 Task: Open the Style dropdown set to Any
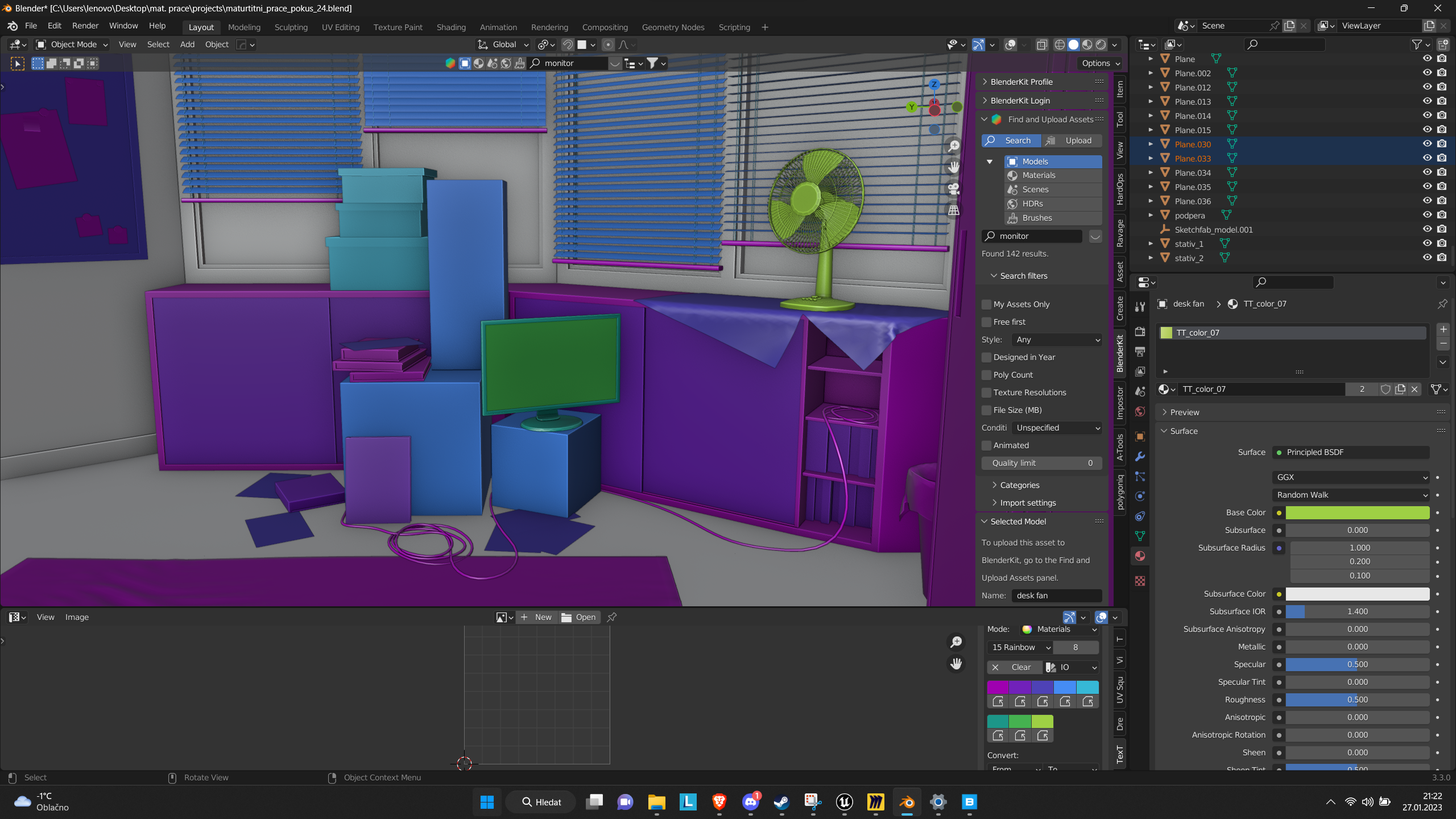point(1057,340)
